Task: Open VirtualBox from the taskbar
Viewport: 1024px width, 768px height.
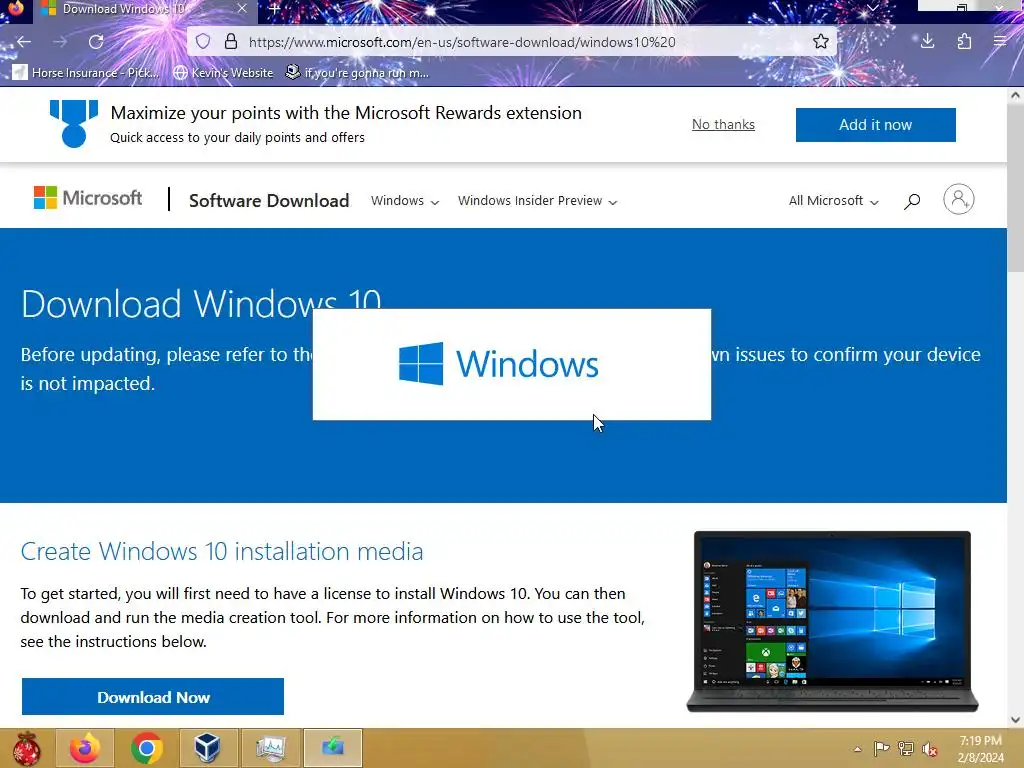Action: coord(208,748)
